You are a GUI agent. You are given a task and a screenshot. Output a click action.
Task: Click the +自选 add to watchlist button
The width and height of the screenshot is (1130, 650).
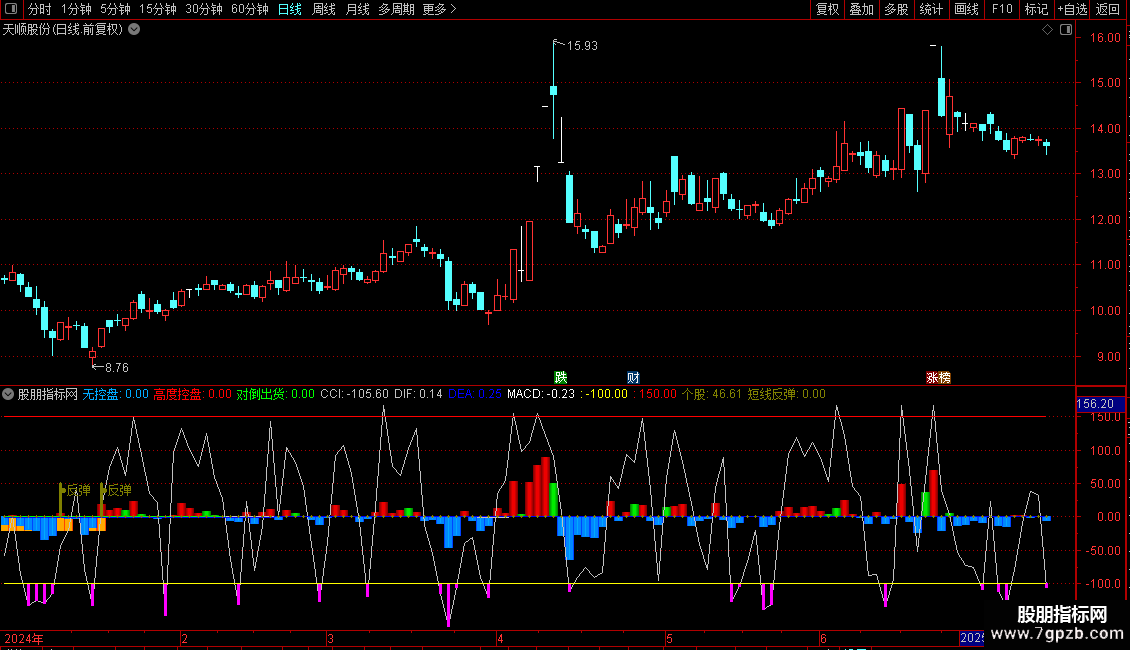click(x=1072, y=9)
